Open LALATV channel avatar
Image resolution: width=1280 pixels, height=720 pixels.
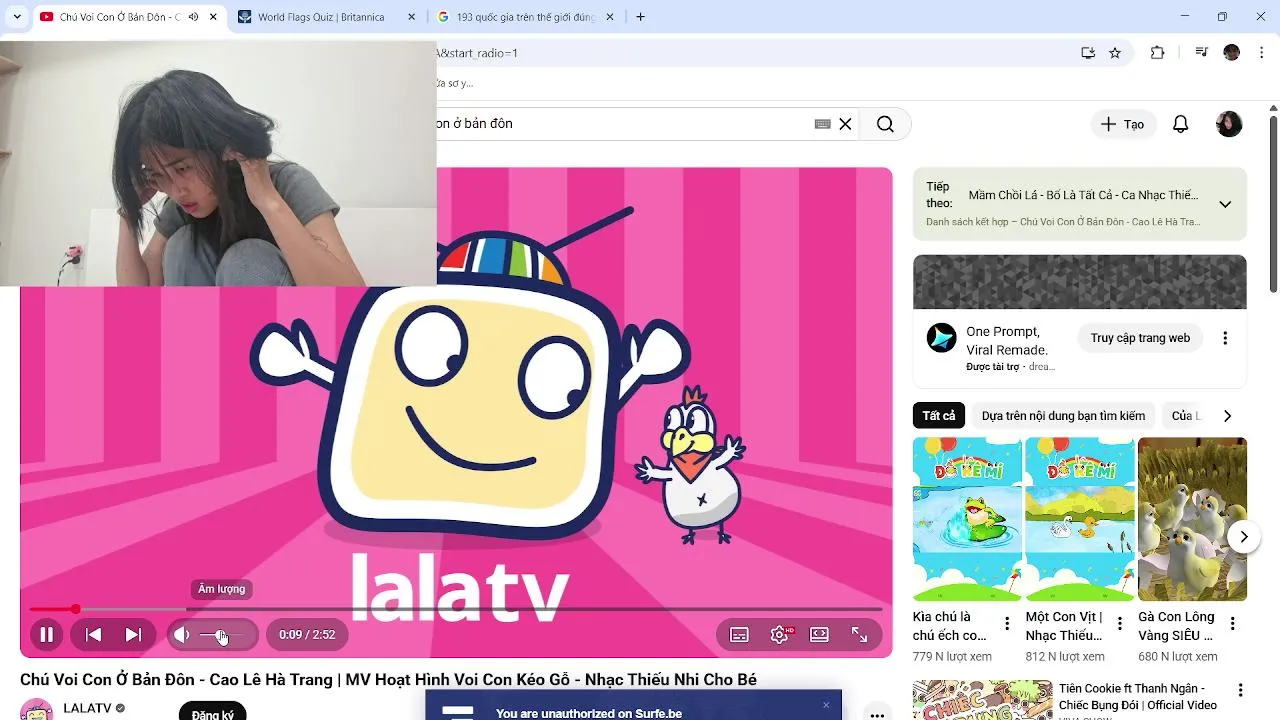coord(37,709)
